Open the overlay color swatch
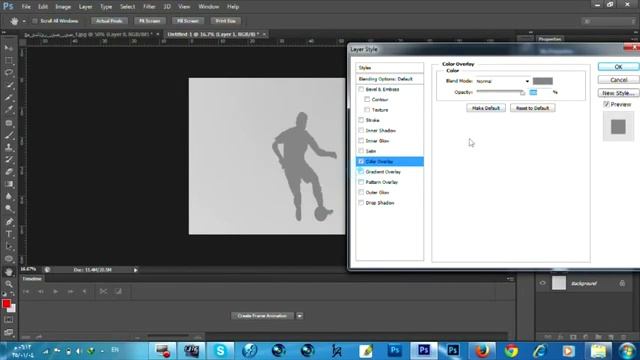The image size is (640, 360). 542,81
